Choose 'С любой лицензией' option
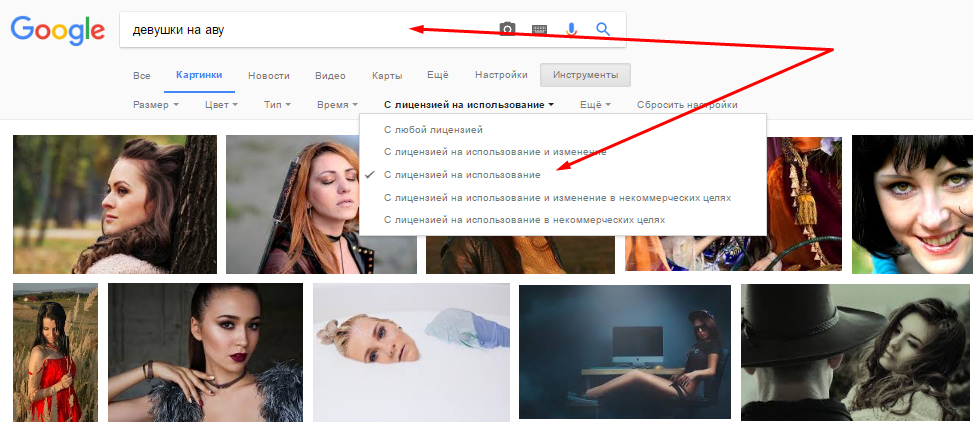Screen dimensions: 973x426 tap(434, 130)
